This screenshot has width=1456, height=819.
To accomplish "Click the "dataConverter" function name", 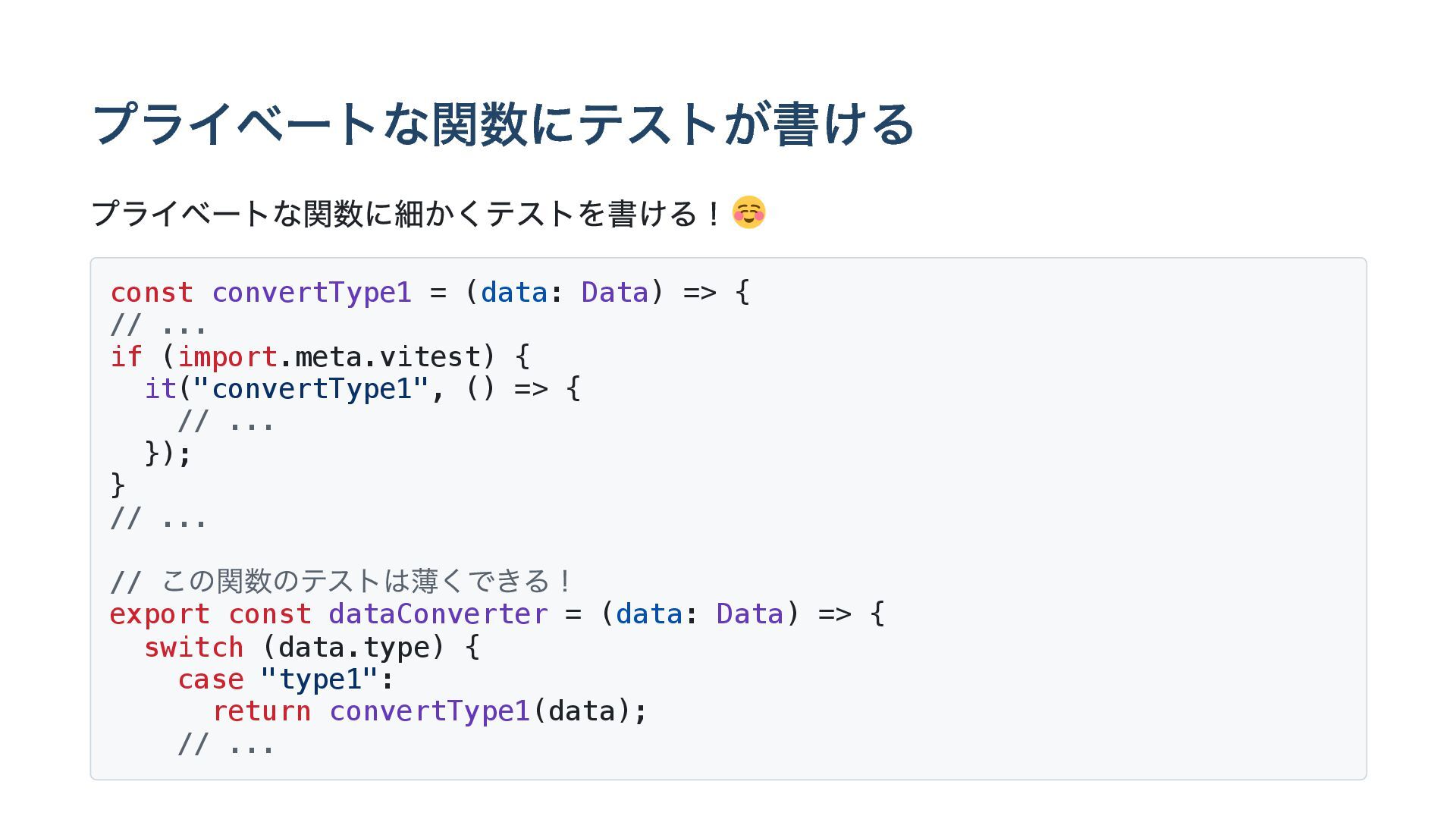I will point(438,614).
